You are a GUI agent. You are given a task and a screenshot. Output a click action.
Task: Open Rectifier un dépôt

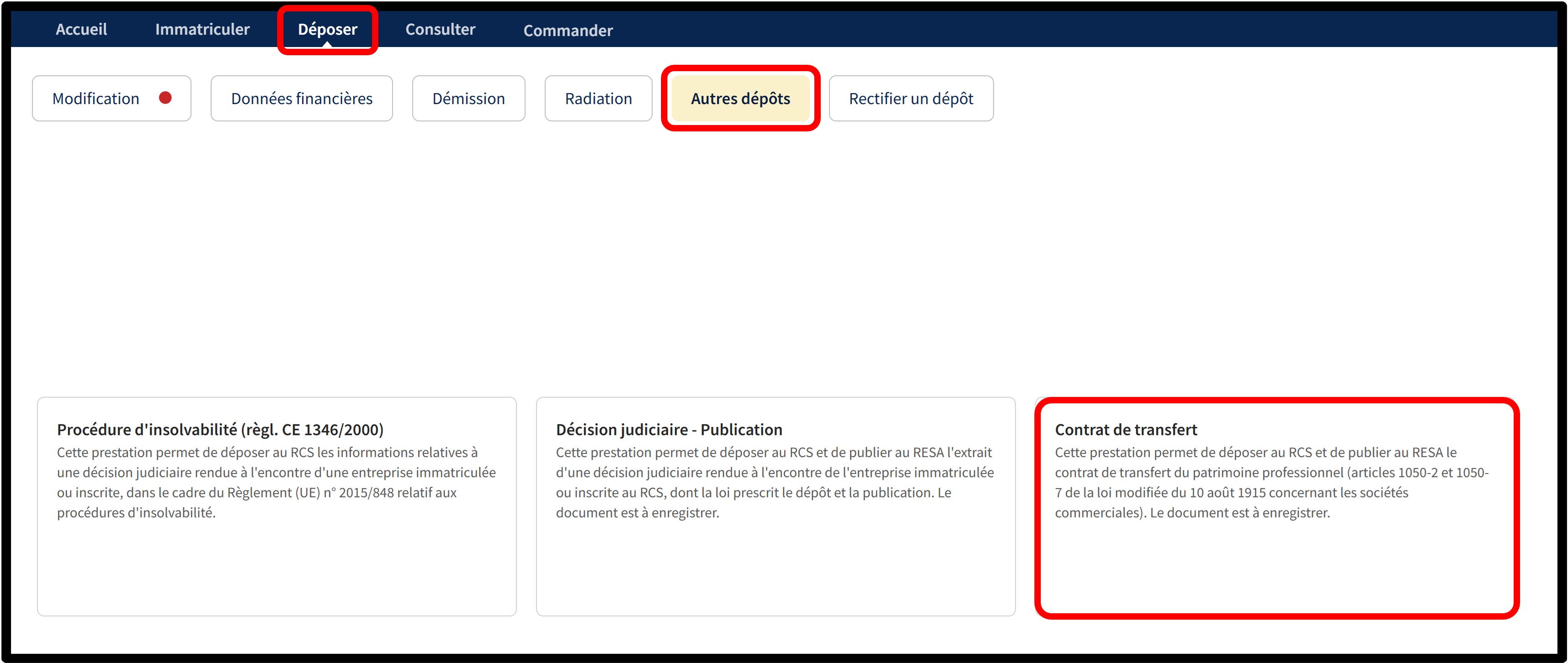(x=911, y=99)
